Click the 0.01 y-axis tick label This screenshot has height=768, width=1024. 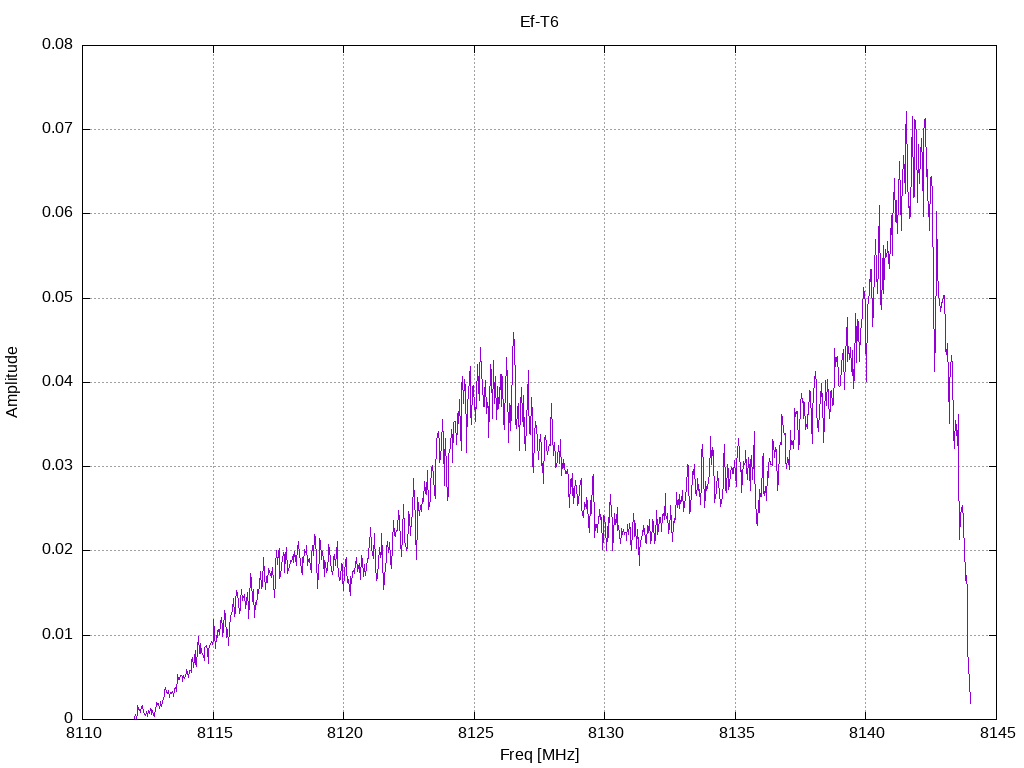pyautogui.click(x=57, y=634)
